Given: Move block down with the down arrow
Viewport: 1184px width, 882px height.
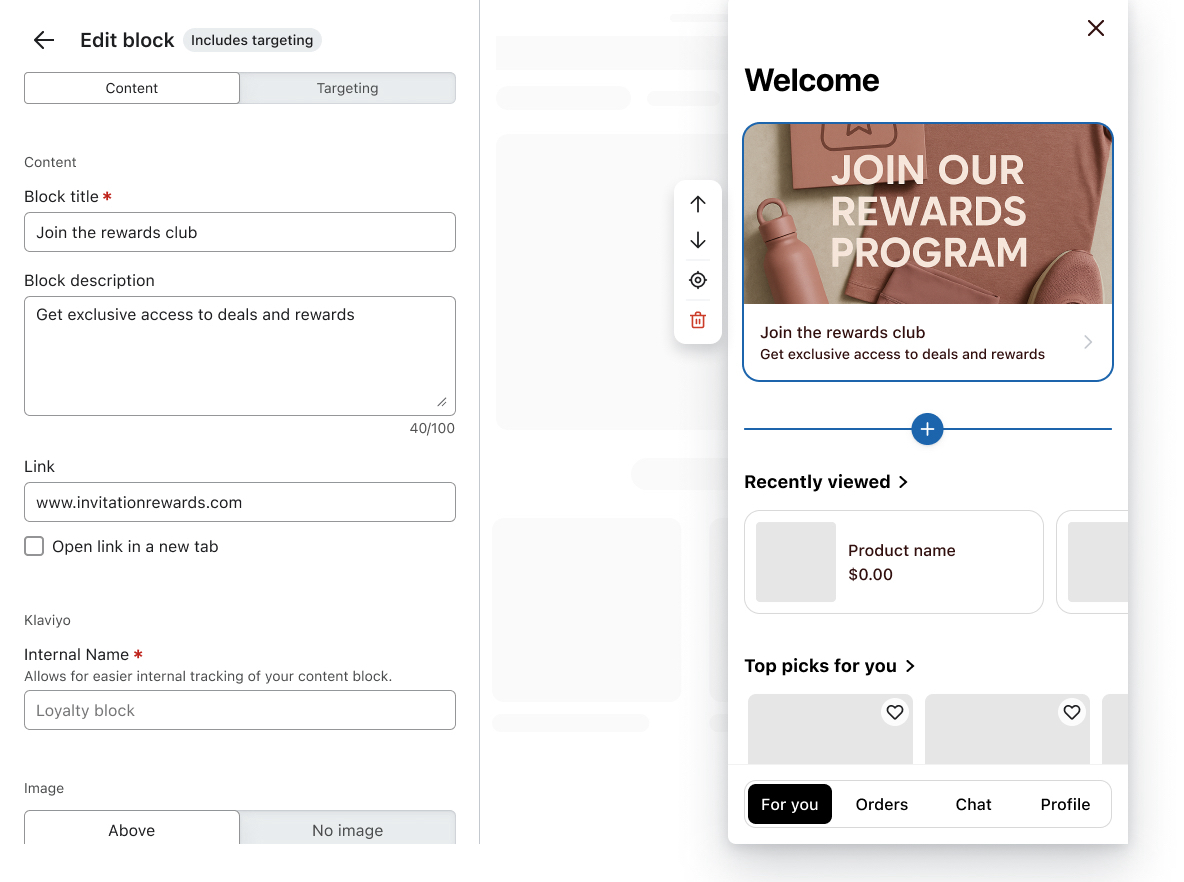Looking at the screenshot, I should click(x=698, y=241).
